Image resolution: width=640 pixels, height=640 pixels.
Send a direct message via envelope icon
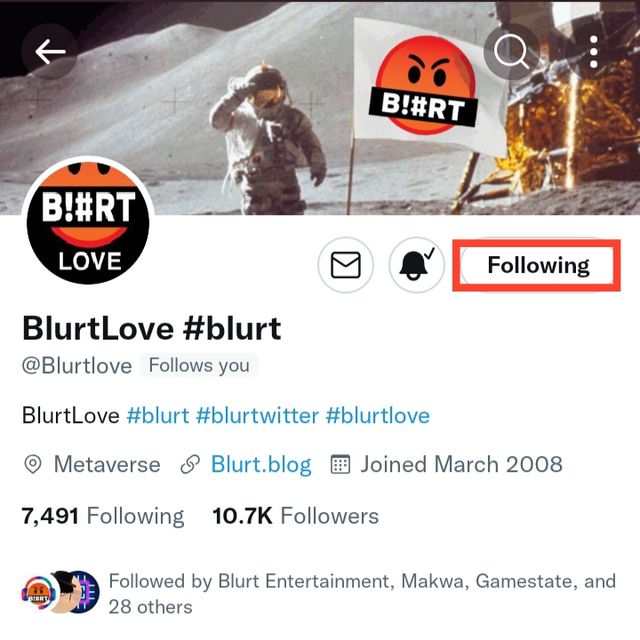(x=345, y=265)
